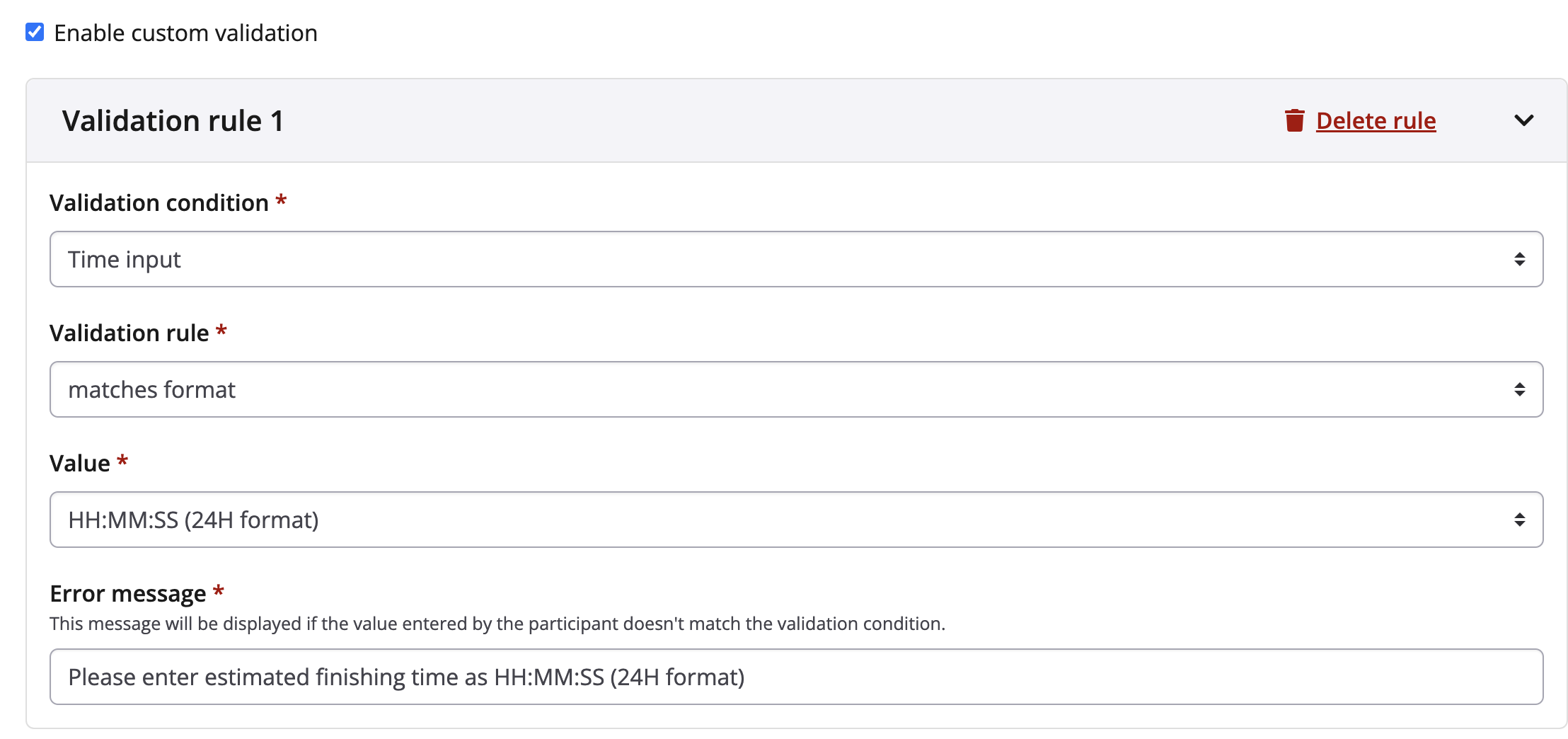Click the arrows icon on matches format select
Screen dimensions: 1568x739
coord(1519,389)
